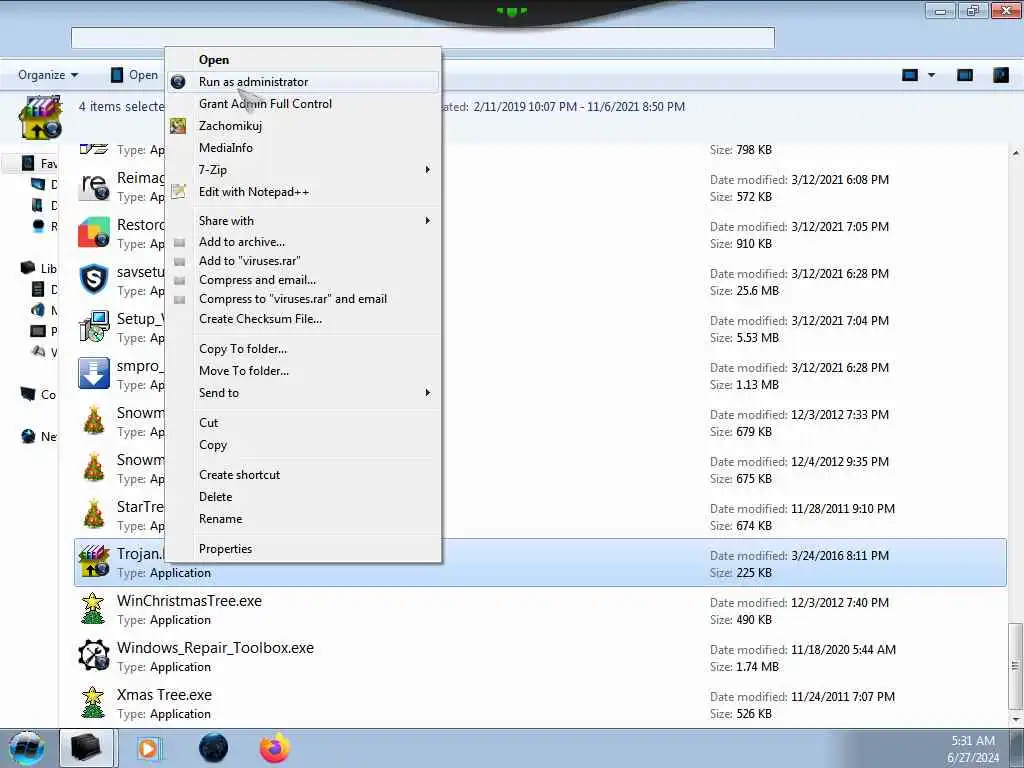Expand the Send to submenu arrow
This screenshot has height=768, width=1024.
428,392
